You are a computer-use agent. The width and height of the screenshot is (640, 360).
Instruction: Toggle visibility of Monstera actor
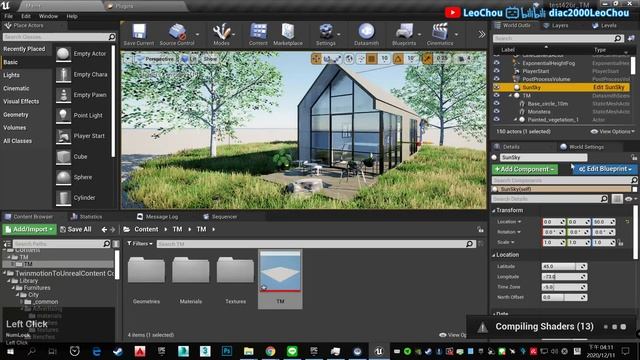[497, 111]
